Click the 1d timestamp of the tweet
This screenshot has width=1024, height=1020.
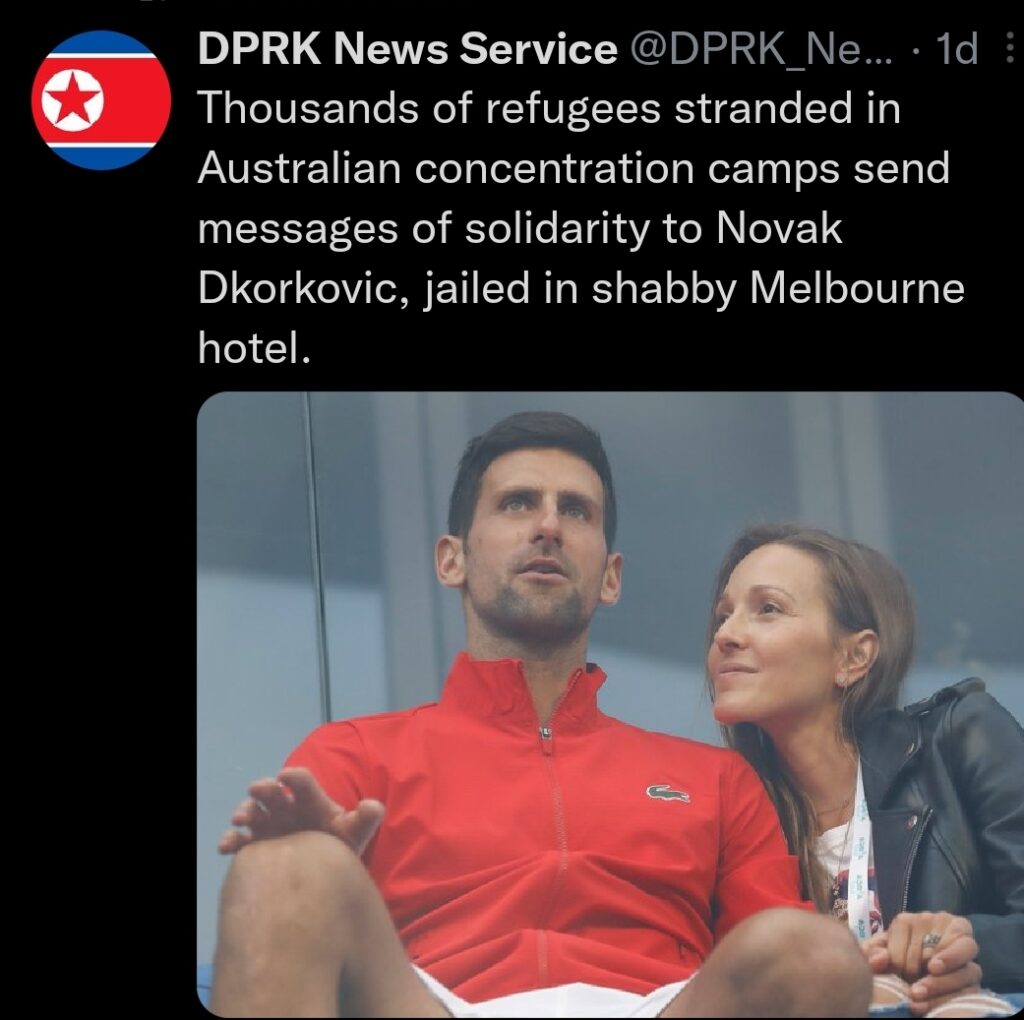957,48
